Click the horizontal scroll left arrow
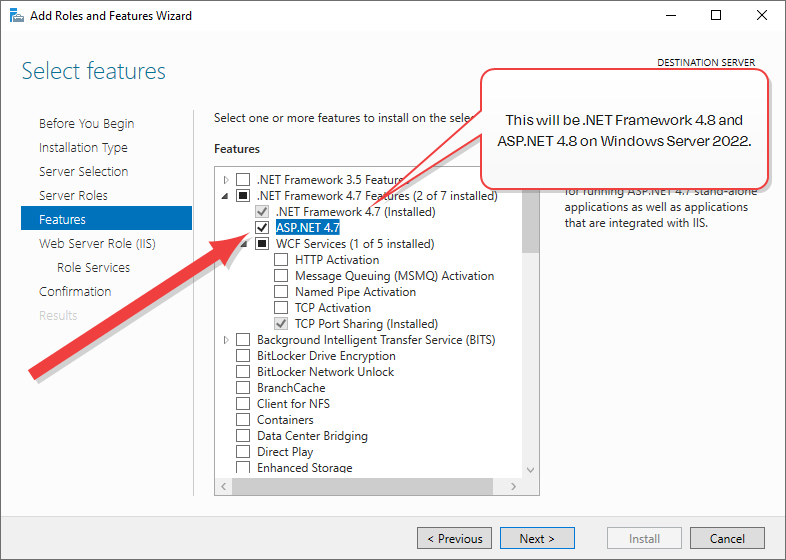This screenshot has height=560, width=786. pyautogui.click(x=224, y=486)
